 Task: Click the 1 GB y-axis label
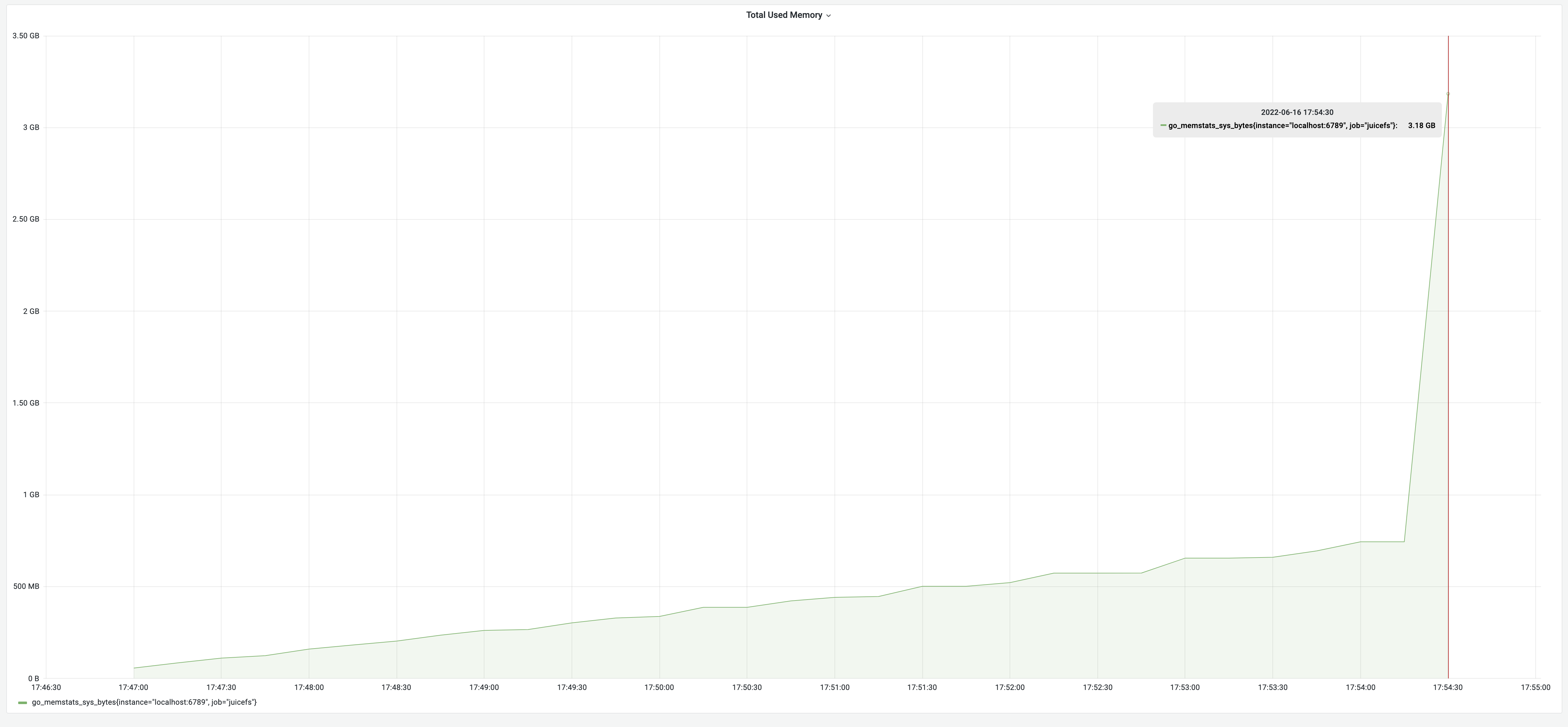31,494
